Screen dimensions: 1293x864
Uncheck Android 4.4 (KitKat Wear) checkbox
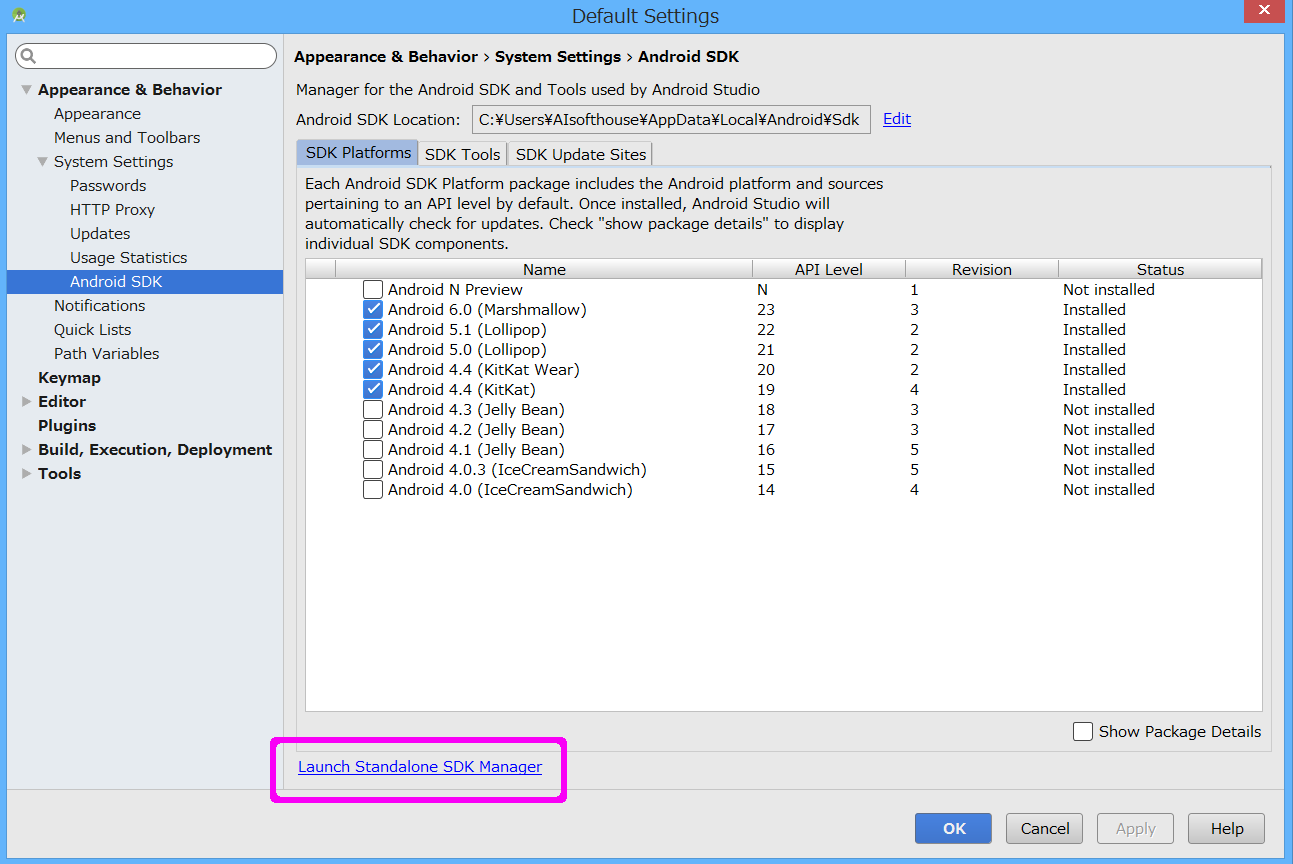[373, 370]
